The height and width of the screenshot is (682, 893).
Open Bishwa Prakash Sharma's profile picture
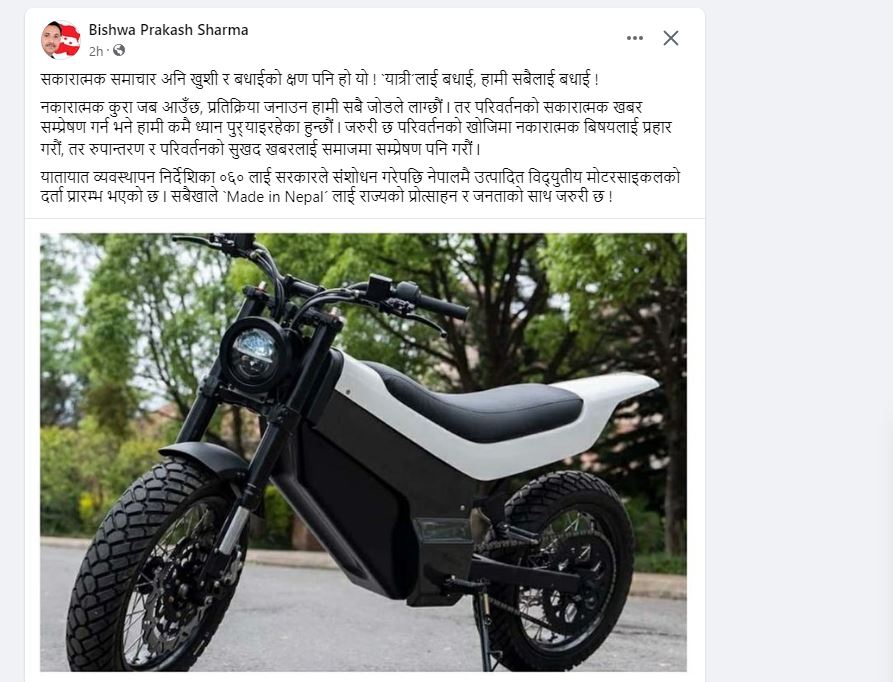click(x=60, y=39)
